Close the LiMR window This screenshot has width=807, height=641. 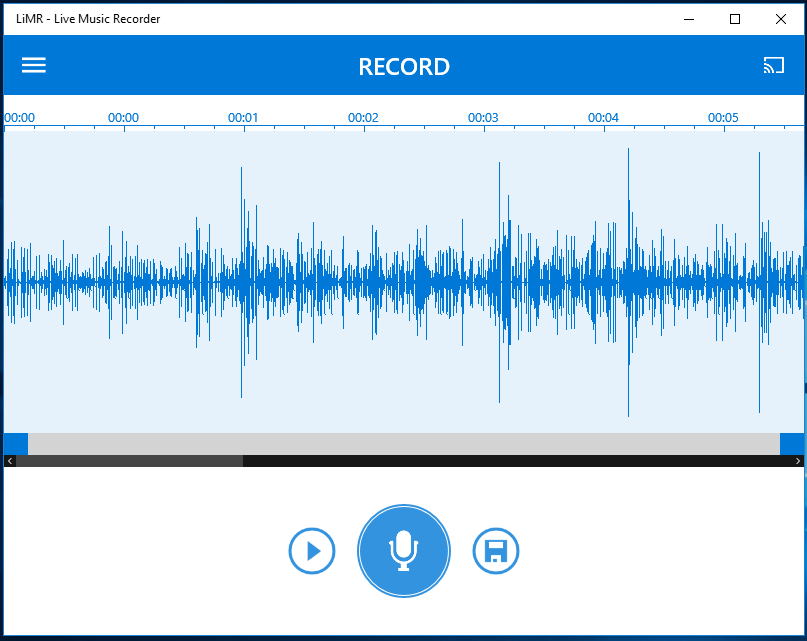click(x=781, y=19)
